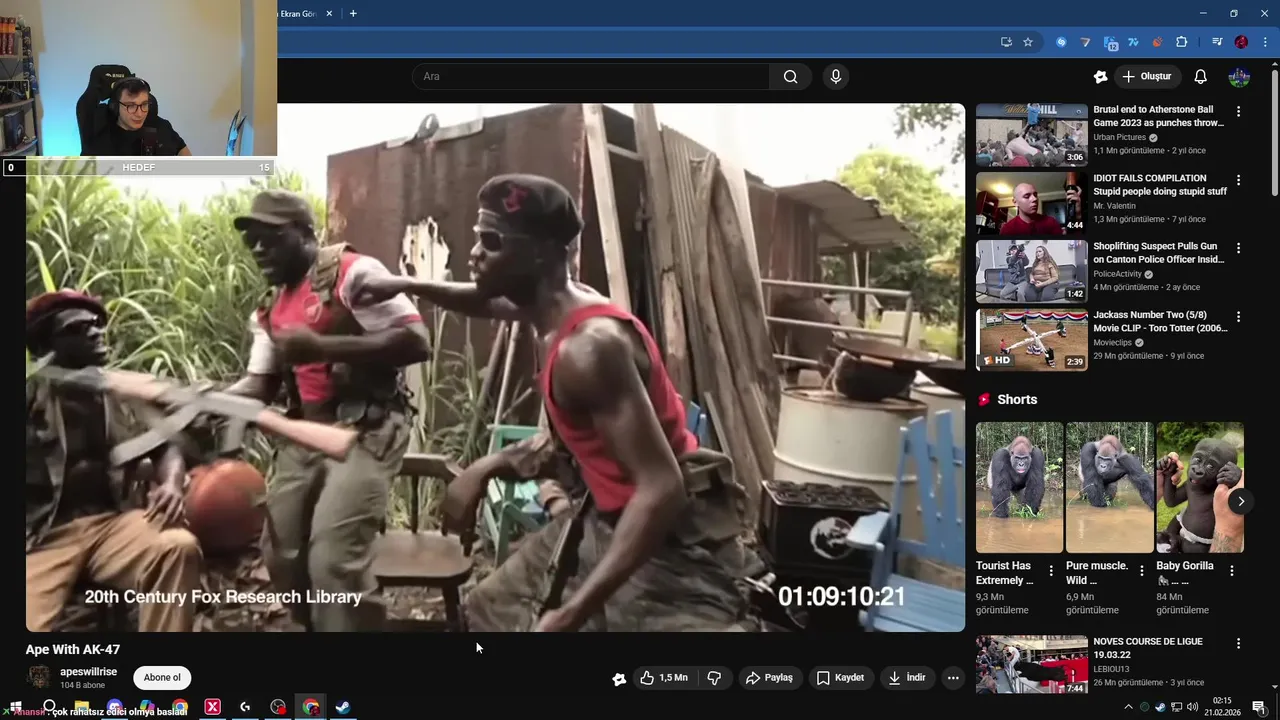Dislike the Ape With AK-47 video
The width and height of the screenshot is (1280, 720).
714,678
